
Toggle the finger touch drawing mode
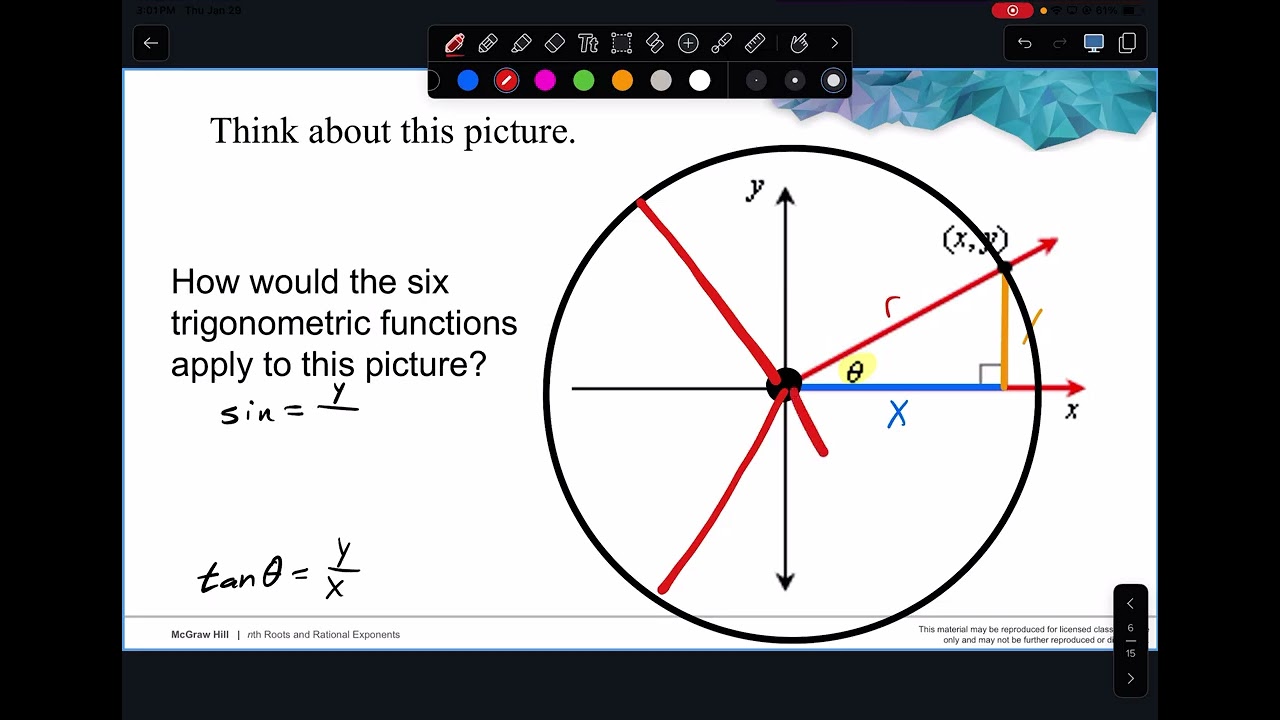[798, 43]
